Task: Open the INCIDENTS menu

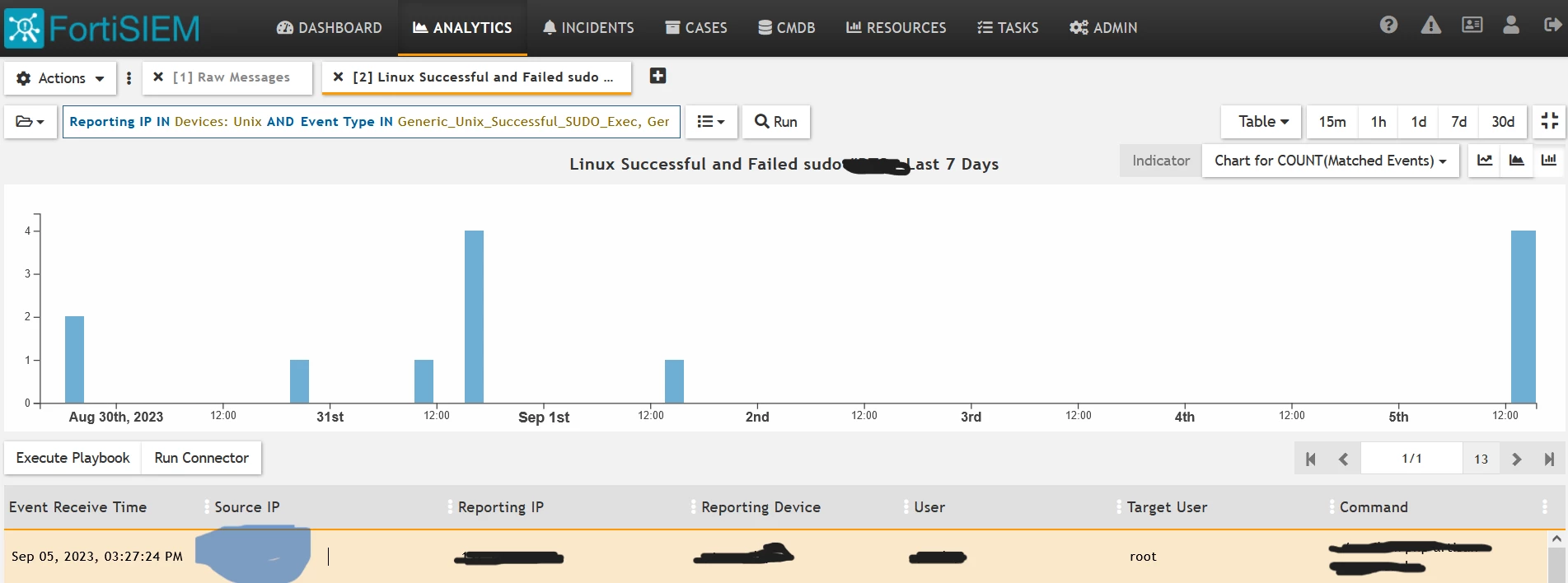Action: point(588,28)
